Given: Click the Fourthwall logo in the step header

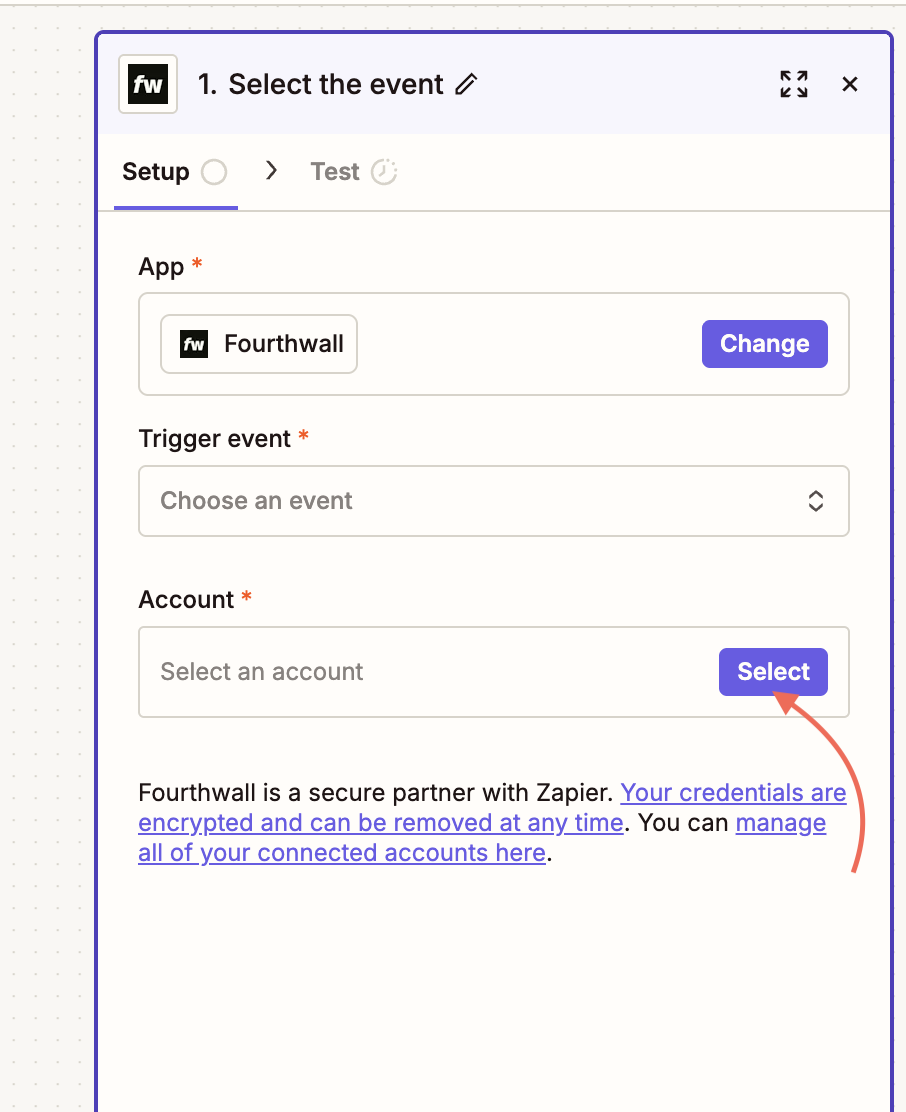Looking at the screenshot, I should coord(148,85).
